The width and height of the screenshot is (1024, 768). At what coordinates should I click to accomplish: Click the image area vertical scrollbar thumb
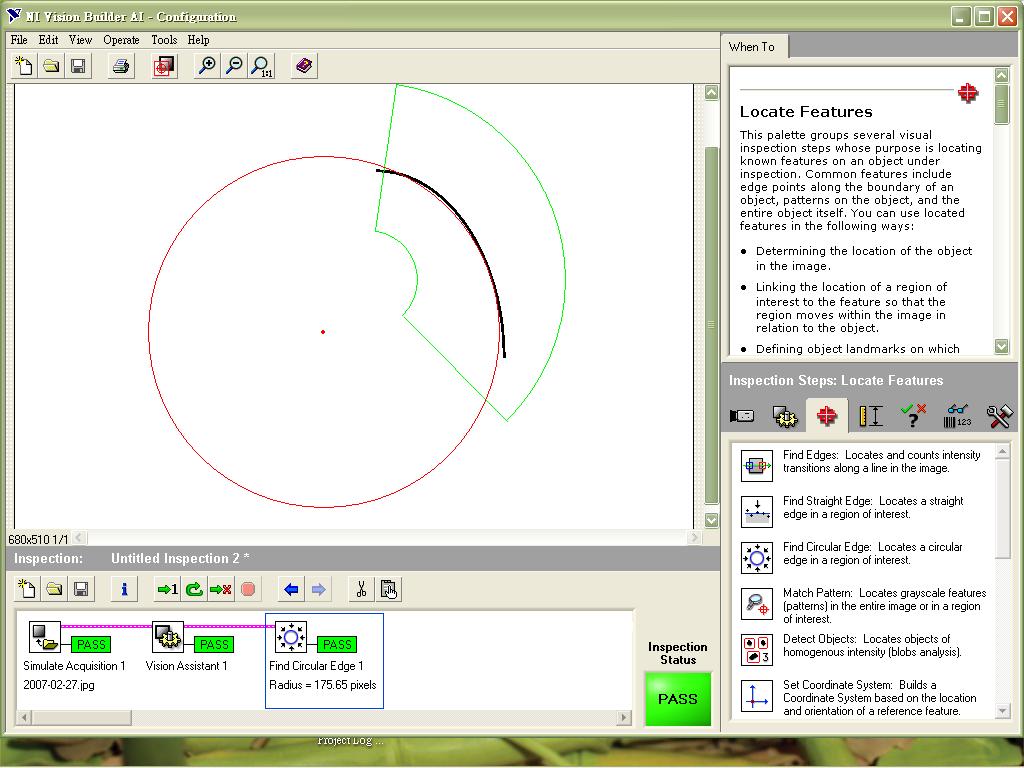click(712, 325)
